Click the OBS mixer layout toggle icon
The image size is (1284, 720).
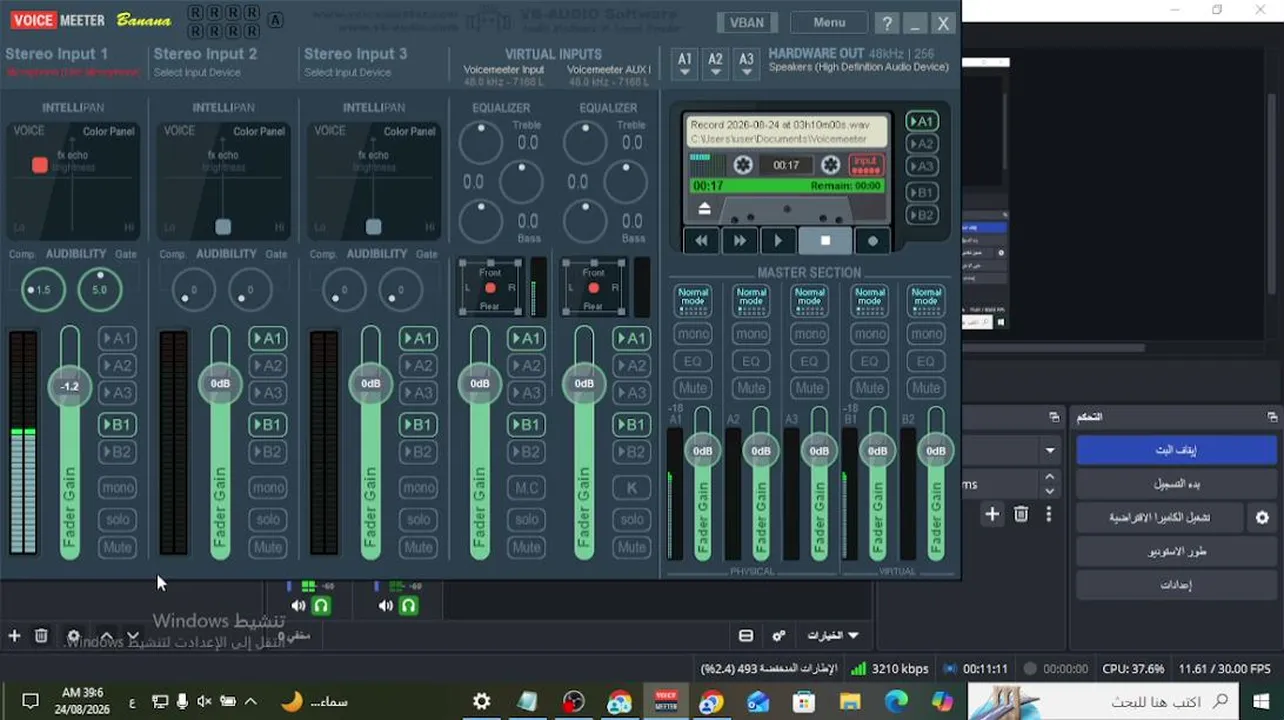746,636
